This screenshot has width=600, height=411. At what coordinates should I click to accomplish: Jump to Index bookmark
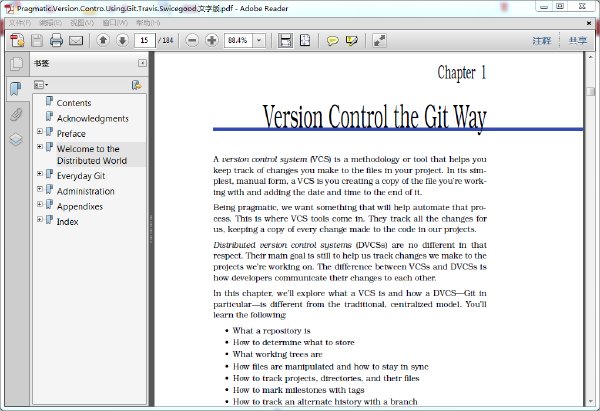(67, 222)
